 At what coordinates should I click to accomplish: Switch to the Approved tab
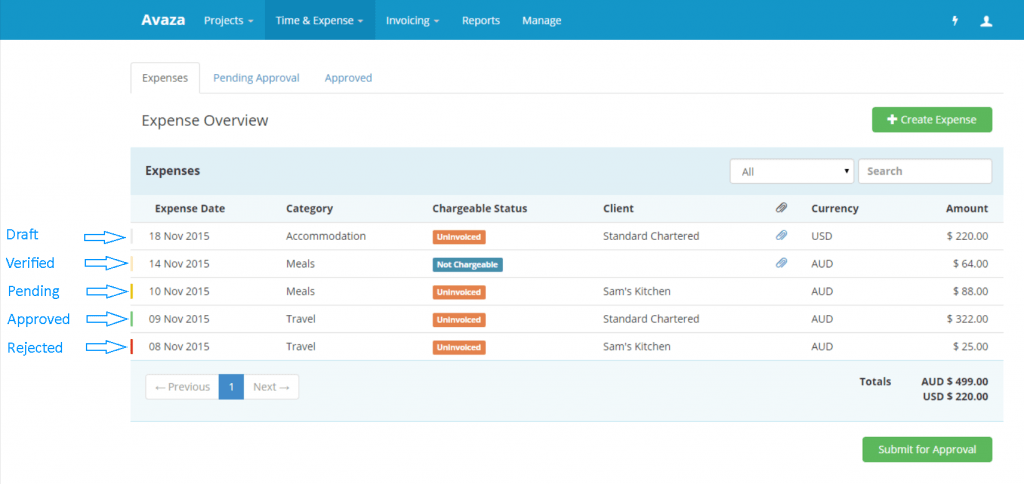click(x=348, y=78)
